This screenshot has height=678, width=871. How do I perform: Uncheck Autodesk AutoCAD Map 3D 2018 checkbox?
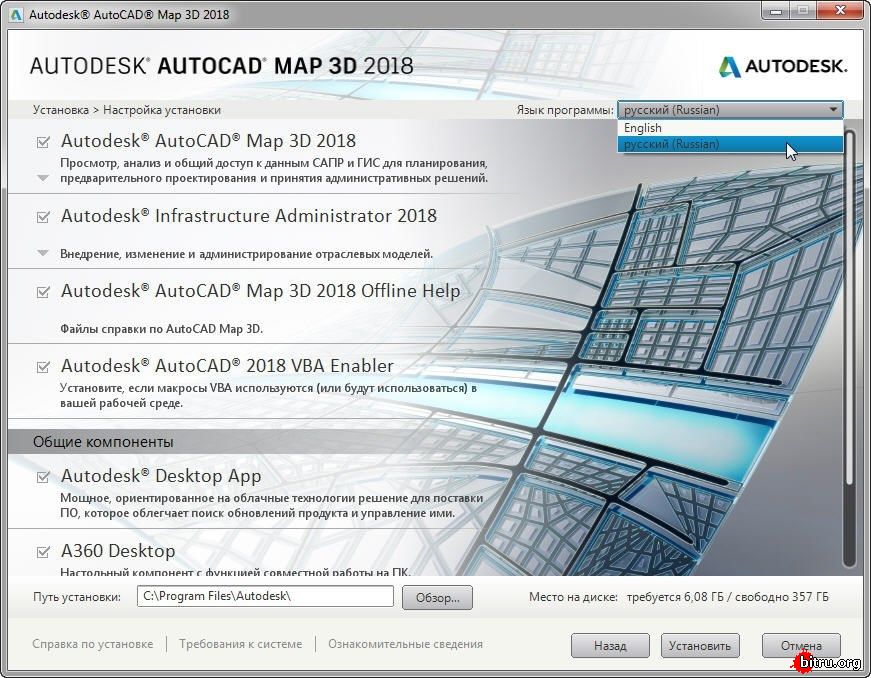point(43,142)
